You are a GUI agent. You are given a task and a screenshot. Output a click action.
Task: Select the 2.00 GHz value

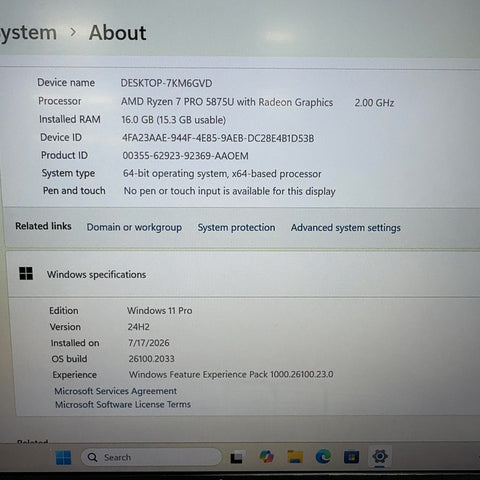pyautogui.click(x=374, y=103)
